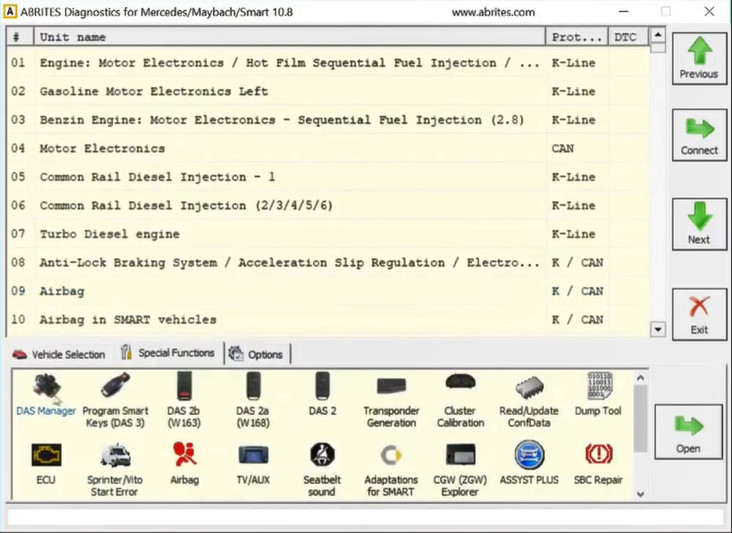The height and width of the screenshot is (533, 732).
Task: Select the Seatbelt sound icon
Action: pos(322,470)
